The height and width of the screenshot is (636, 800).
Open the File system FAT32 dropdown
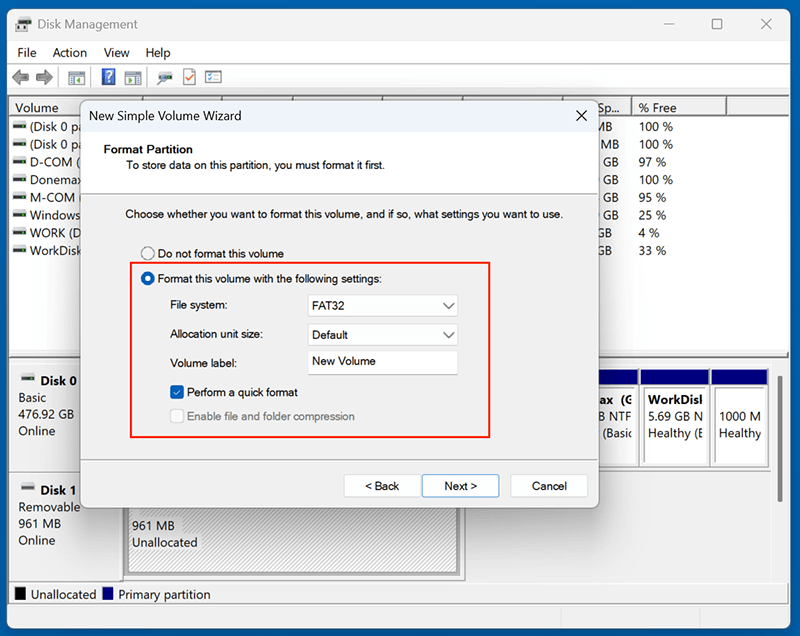click(383, 306)
